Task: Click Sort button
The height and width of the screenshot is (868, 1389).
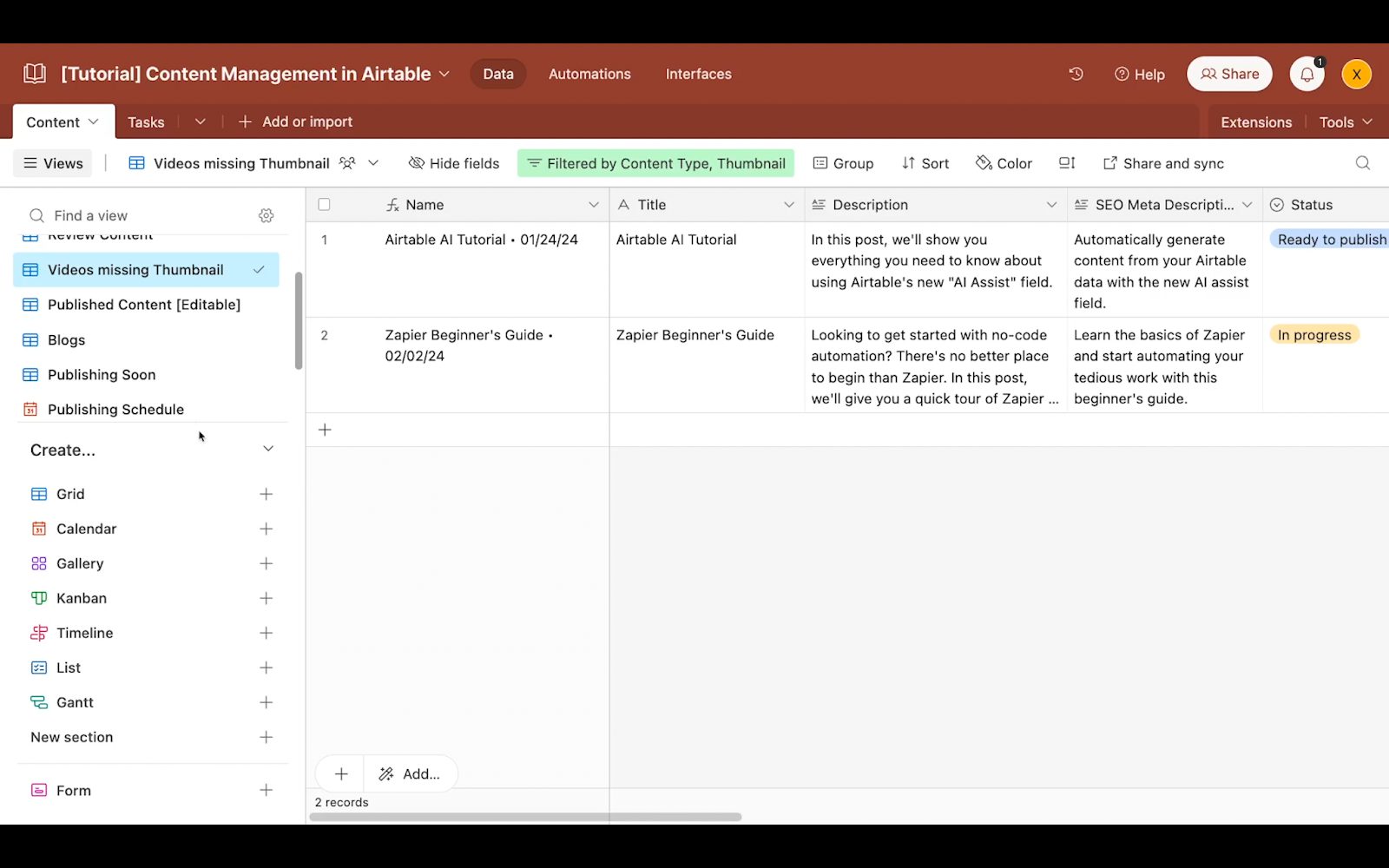Action: 925,163
